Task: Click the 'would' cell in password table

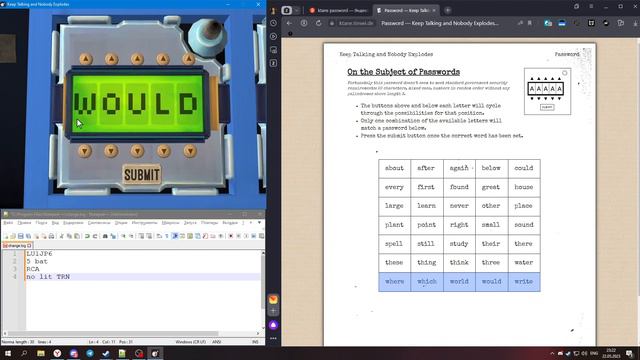Action: pyautogui.click(x=491, y=282)
